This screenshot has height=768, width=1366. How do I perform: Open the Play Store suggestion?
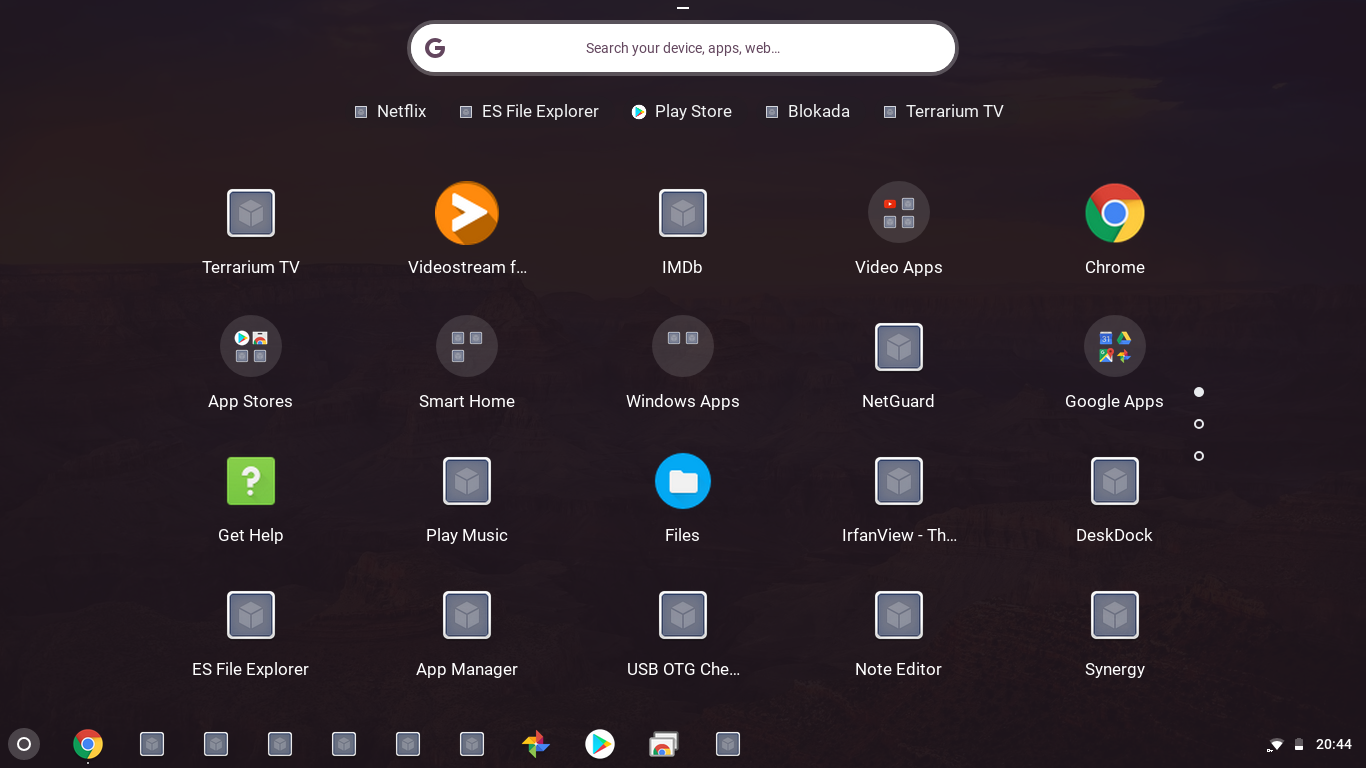pyautogui.click(x=681, y=111)
